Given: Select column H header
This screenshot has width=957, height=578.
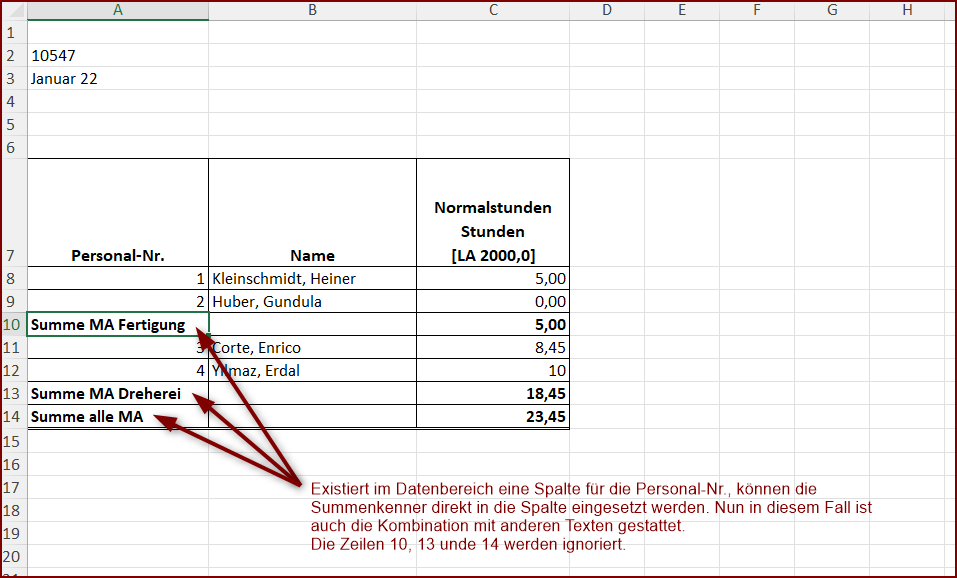Looking at the screenshot, I should 906,10.
